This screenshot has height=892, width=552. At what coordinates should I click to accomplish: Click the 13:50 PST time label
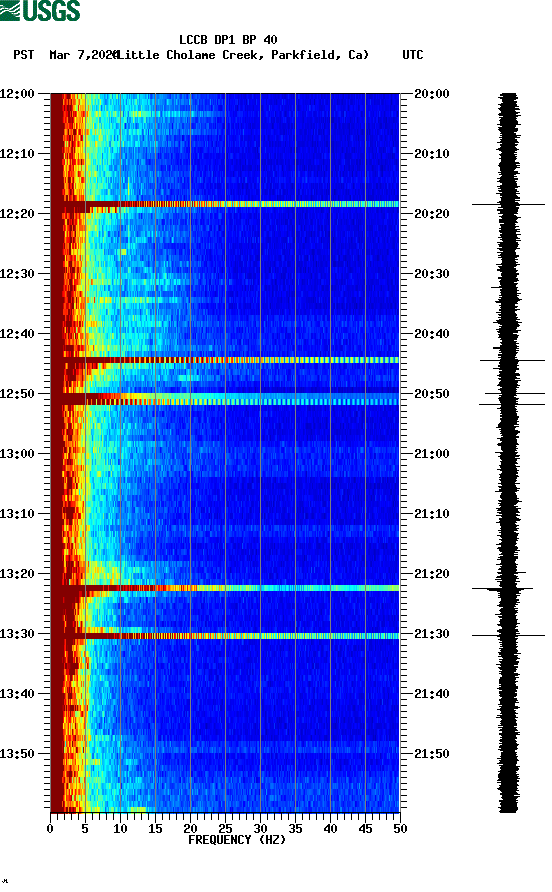pos(18,754)
